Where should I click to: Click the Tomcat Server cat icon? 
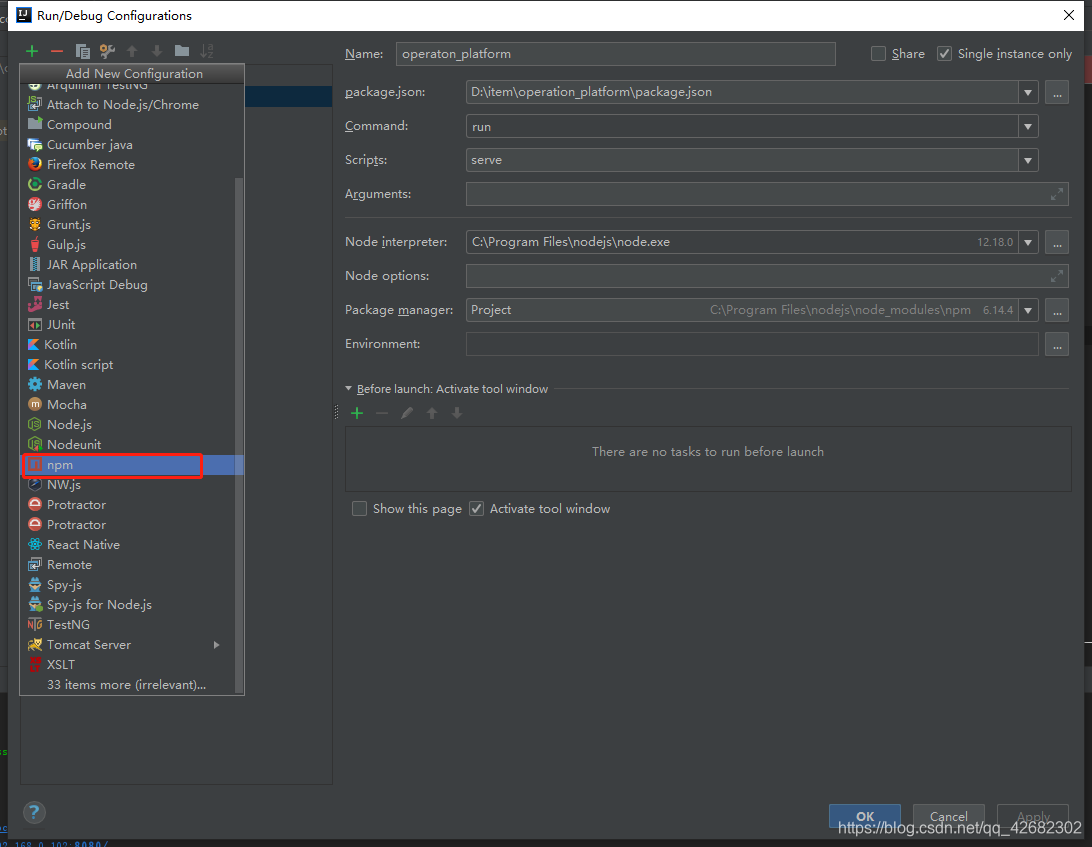pyautogui.click(x=35, y=644)
